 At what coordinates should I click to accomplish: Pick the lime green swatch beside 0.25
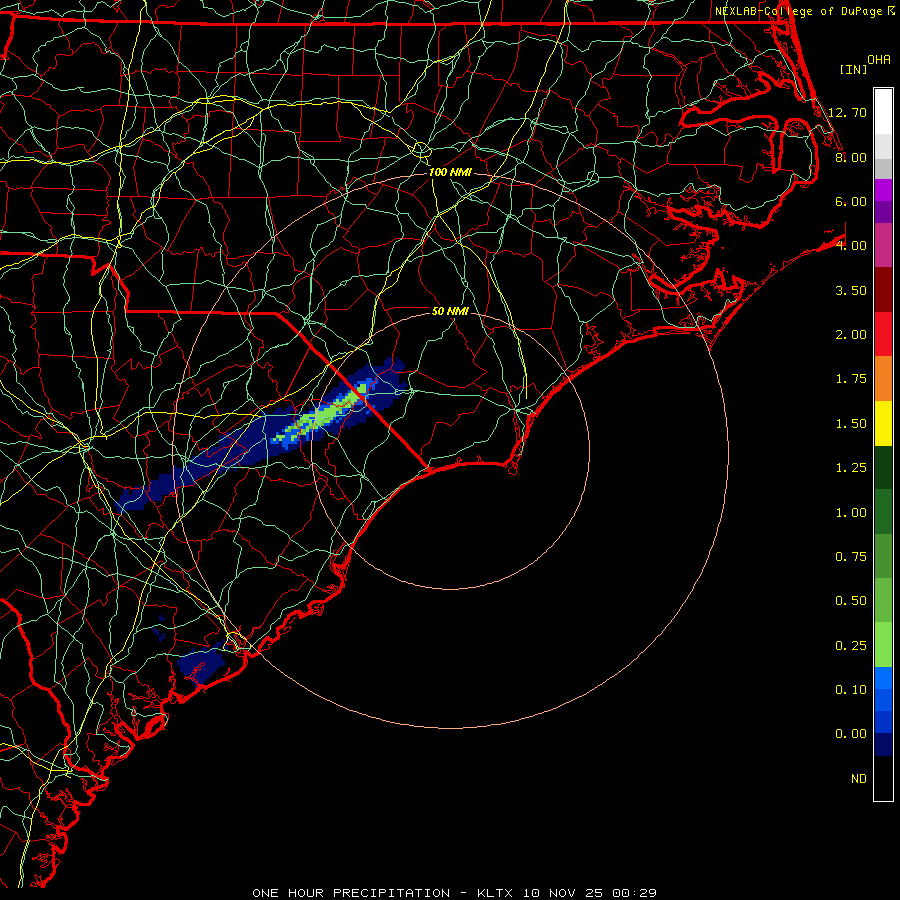(x=883, y=645)
